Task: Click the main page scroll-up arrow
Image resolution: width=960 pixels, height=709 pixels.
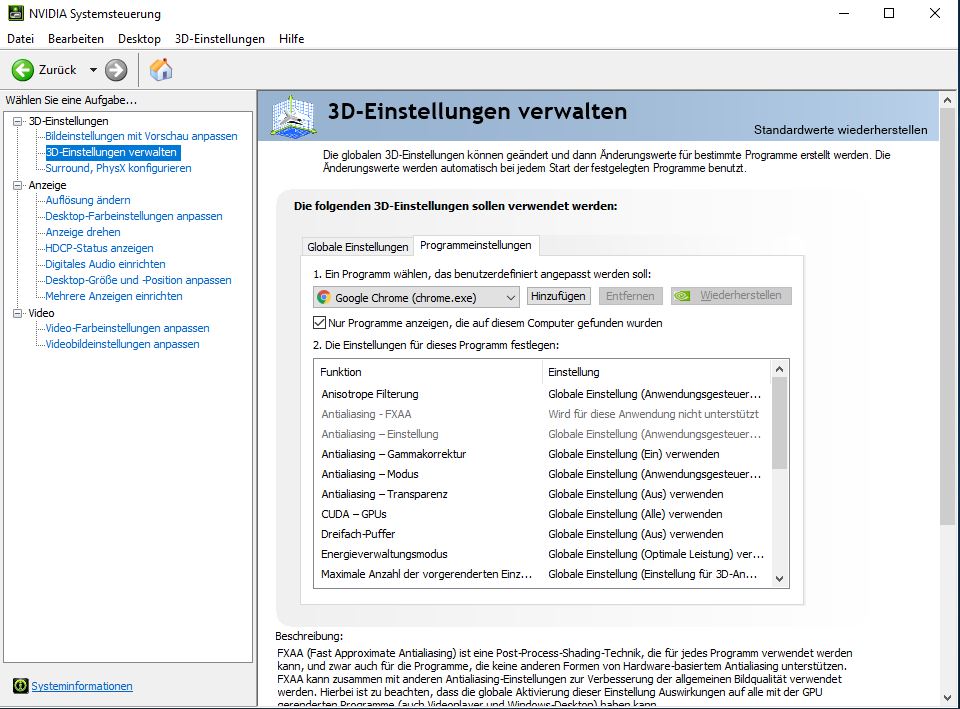Action: click(948, 100)
